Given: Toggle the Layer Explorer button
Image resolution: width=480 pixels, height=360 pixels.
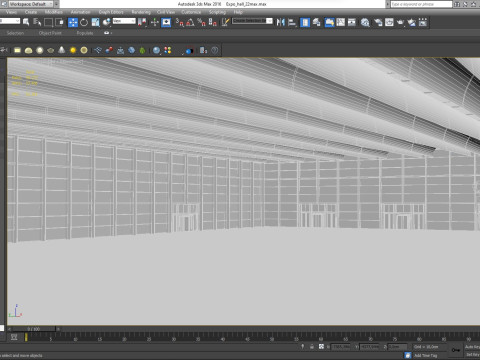Looking at the screenshot, I should (316, 22).
